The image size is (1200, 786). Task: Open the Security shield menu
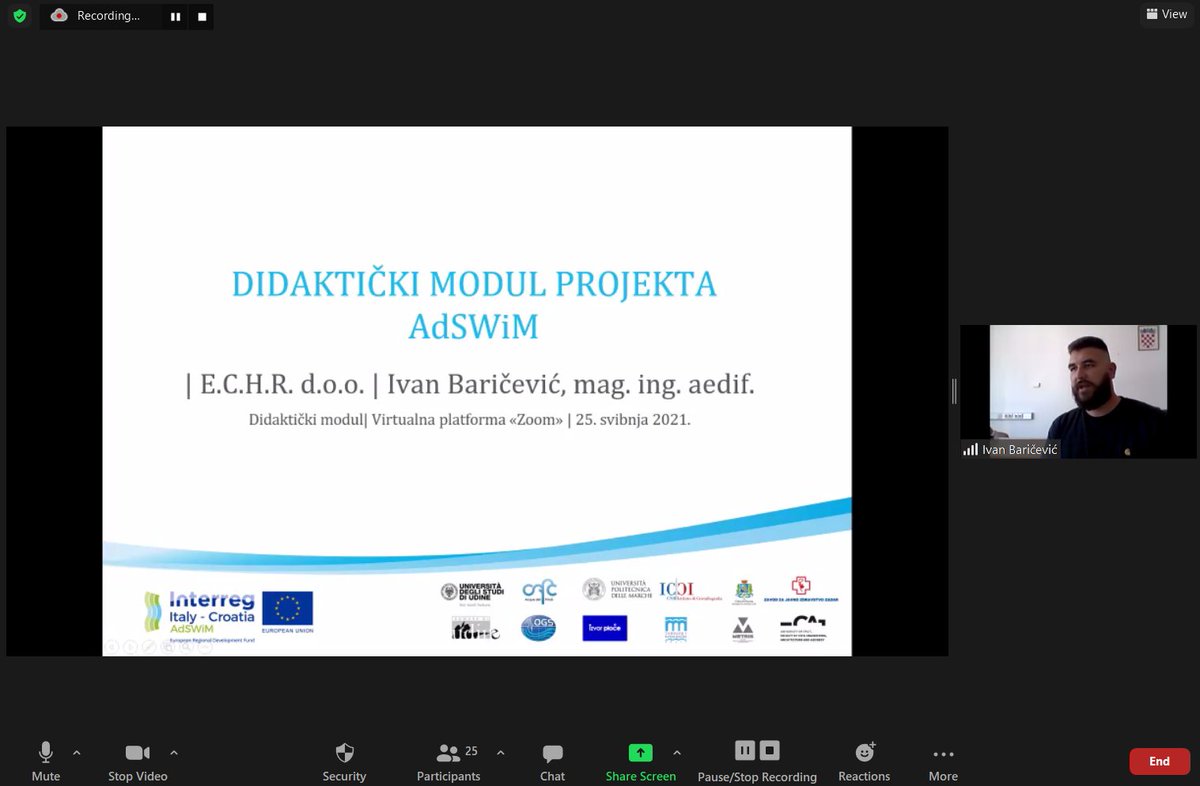pos(344,762)
